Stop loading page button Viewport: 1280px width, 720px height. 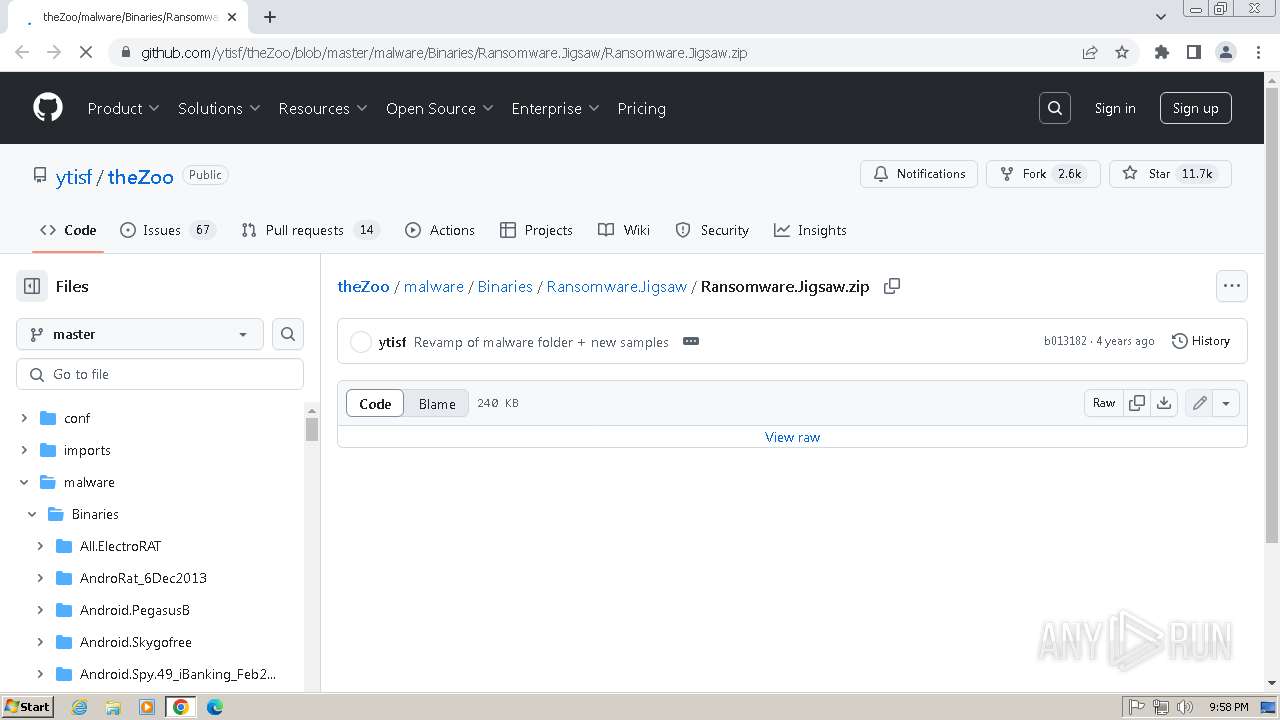click(86, 52)
